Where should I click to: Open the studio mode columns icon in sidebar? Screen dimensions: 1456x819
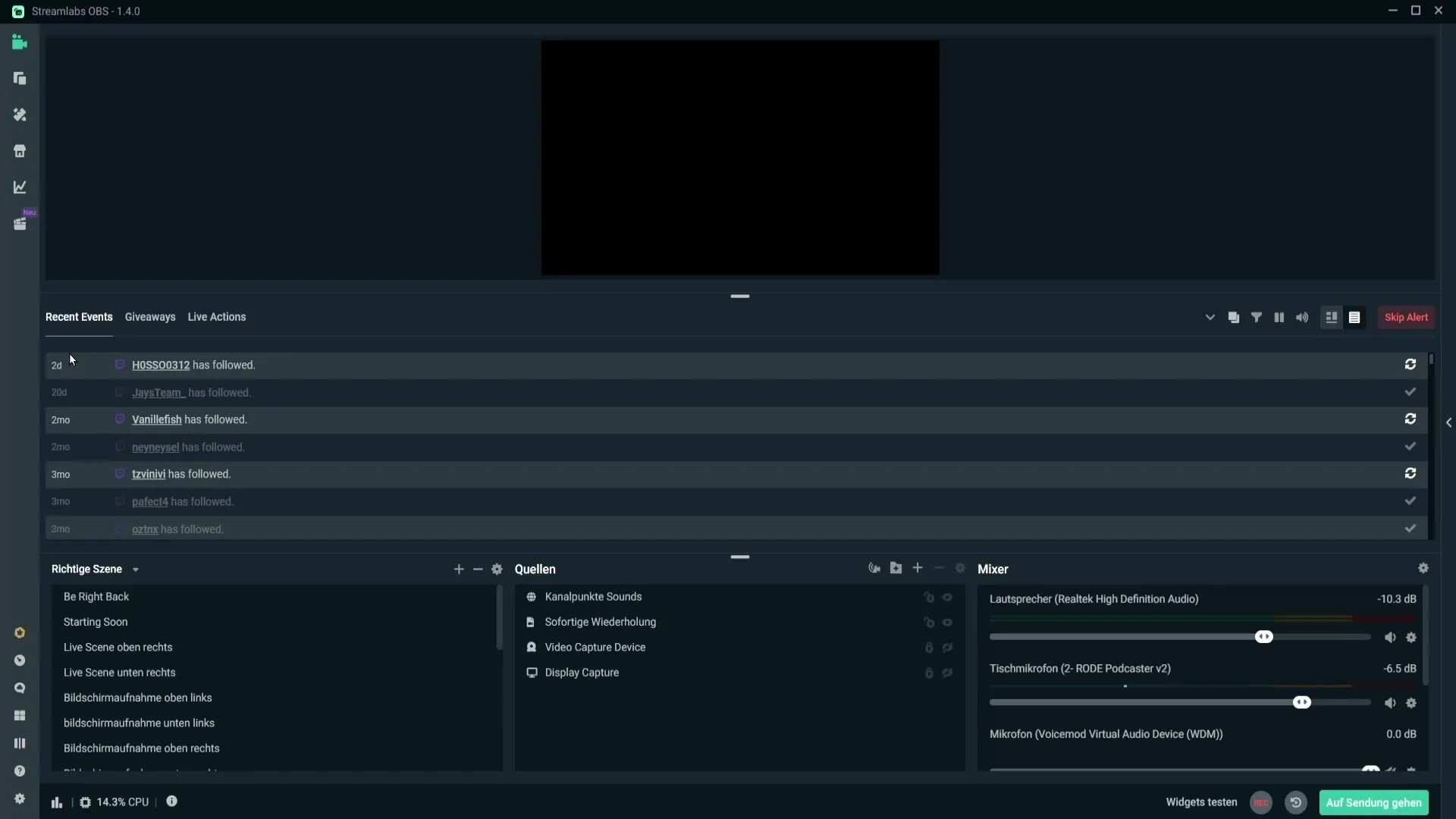click(20, 743)
